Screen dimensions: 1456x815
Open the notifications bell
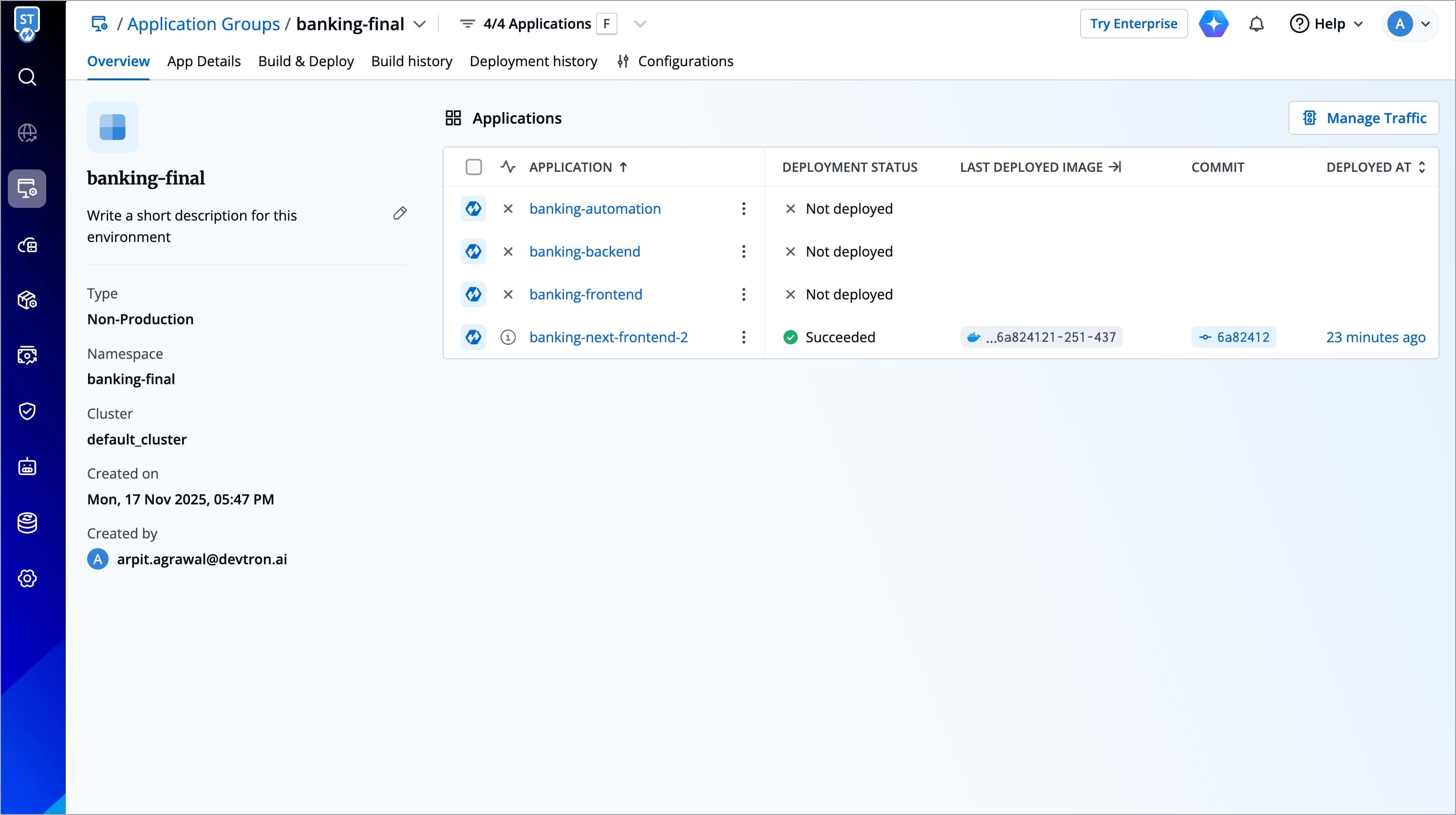(x=1256, y=24)
